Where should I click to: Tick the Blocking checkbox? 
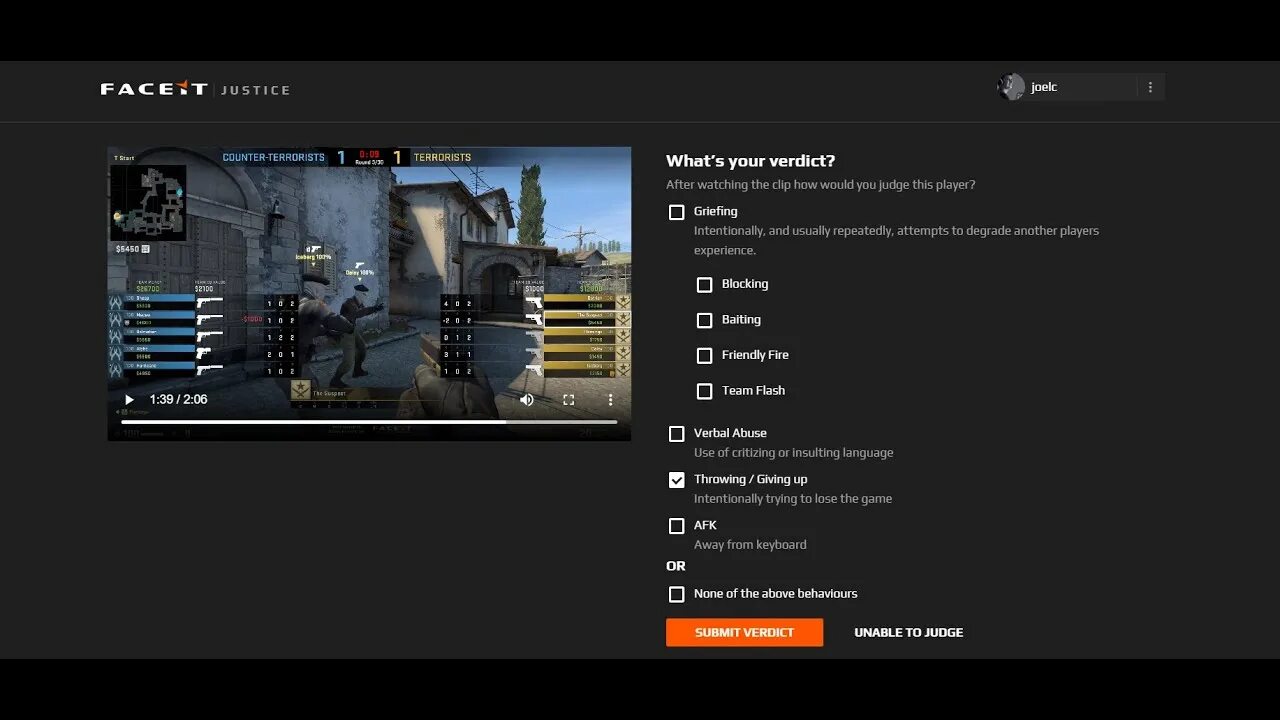coord(705,284)
